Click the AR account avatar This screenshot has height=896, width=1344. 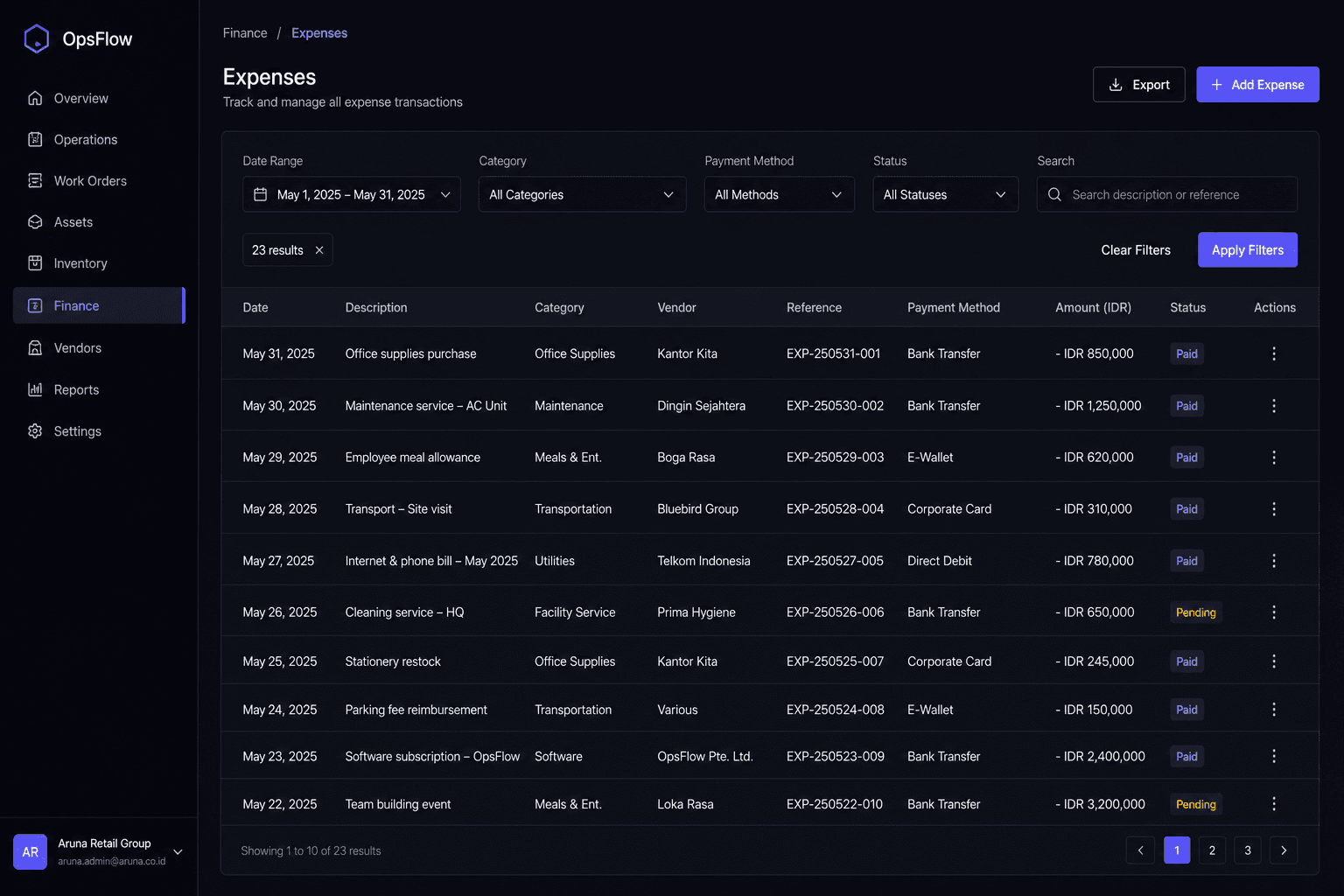[x=31, y=851]
